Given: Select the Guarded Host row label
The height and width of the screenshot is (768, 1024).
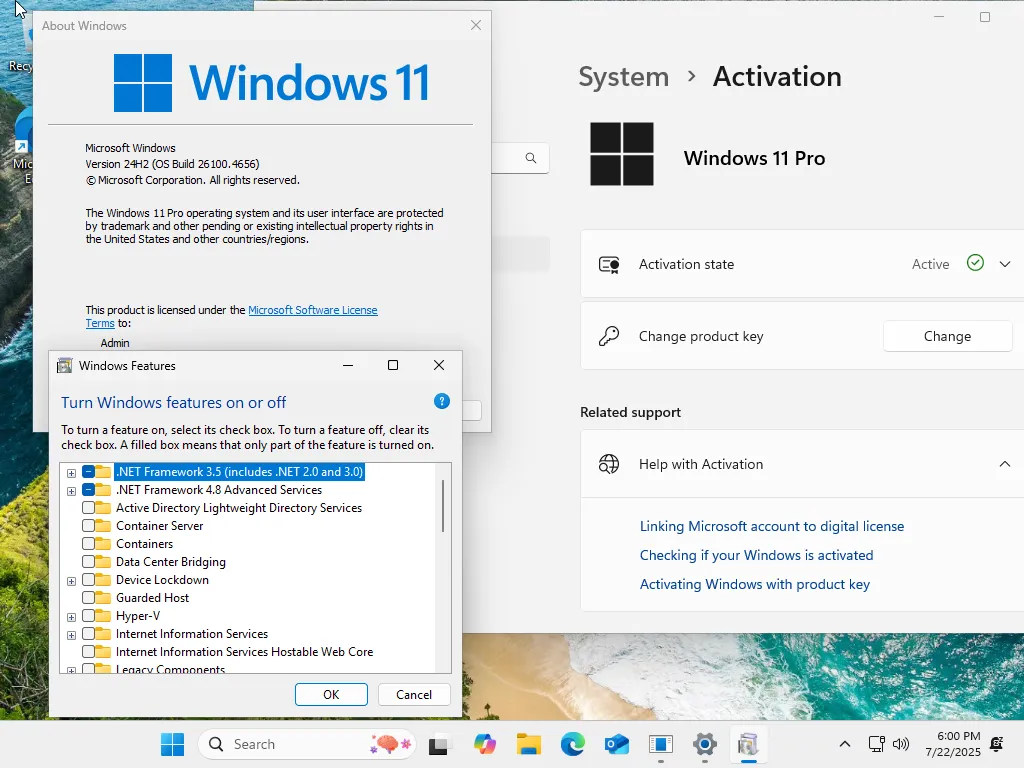Looking at the screenshot, I should pos(152,598).
